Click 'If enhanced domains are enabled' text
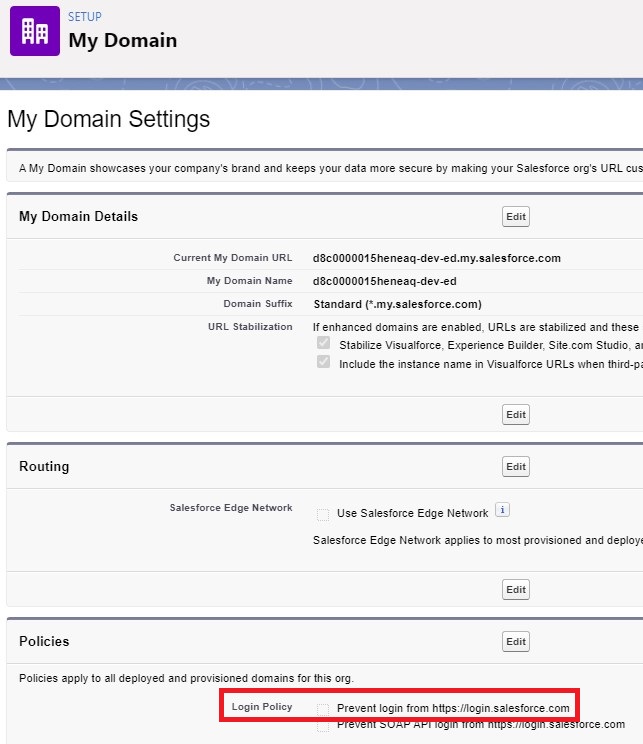The width and height of the screenshot is (643, 744). click(x=477, y=327)
